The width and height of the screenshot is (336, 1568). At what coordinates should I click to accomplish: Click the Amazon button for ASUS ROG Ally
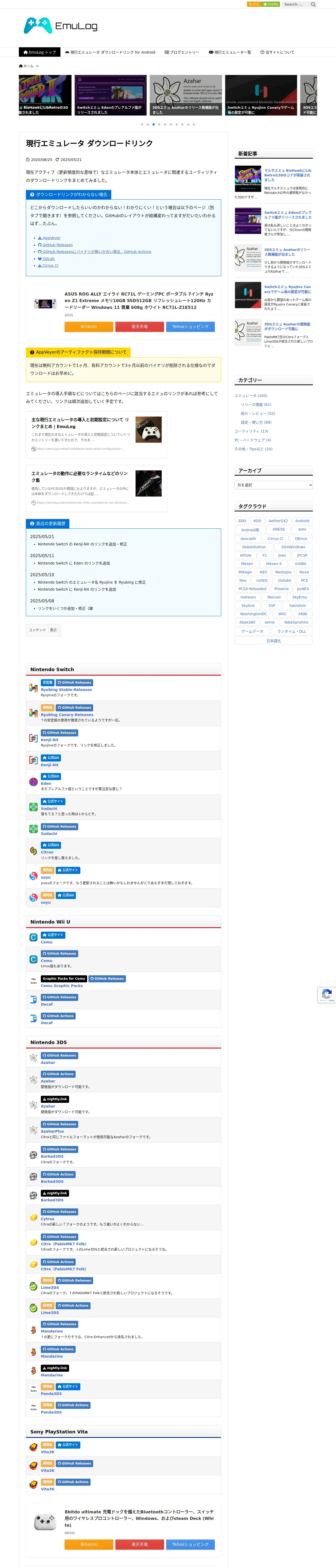click(x=89, y=327)
